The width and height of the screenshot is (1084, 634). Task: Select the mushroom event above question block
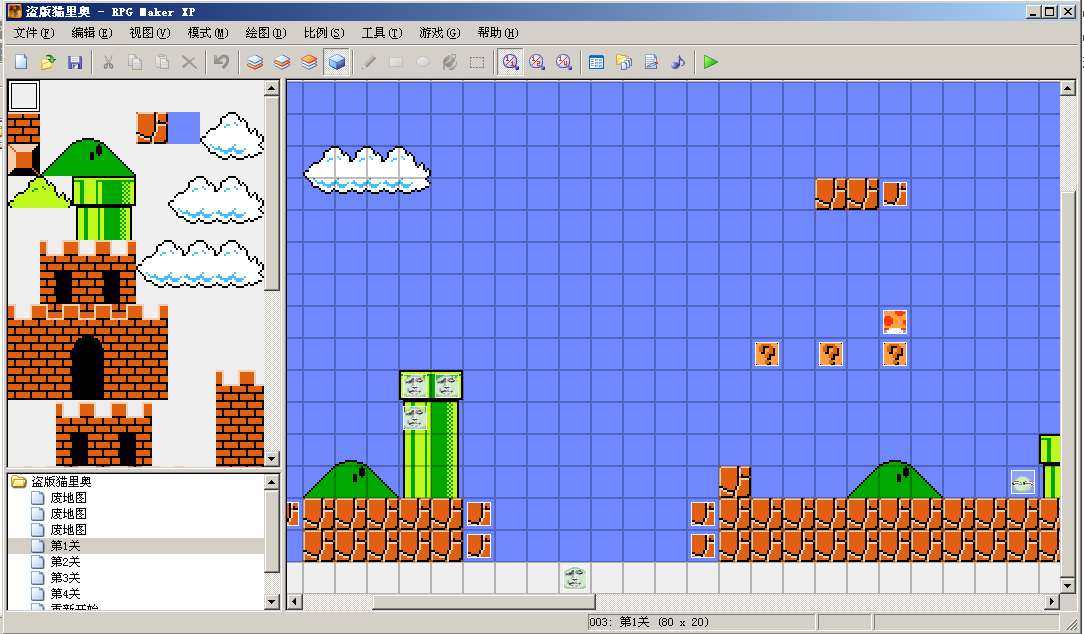(895, 321)
